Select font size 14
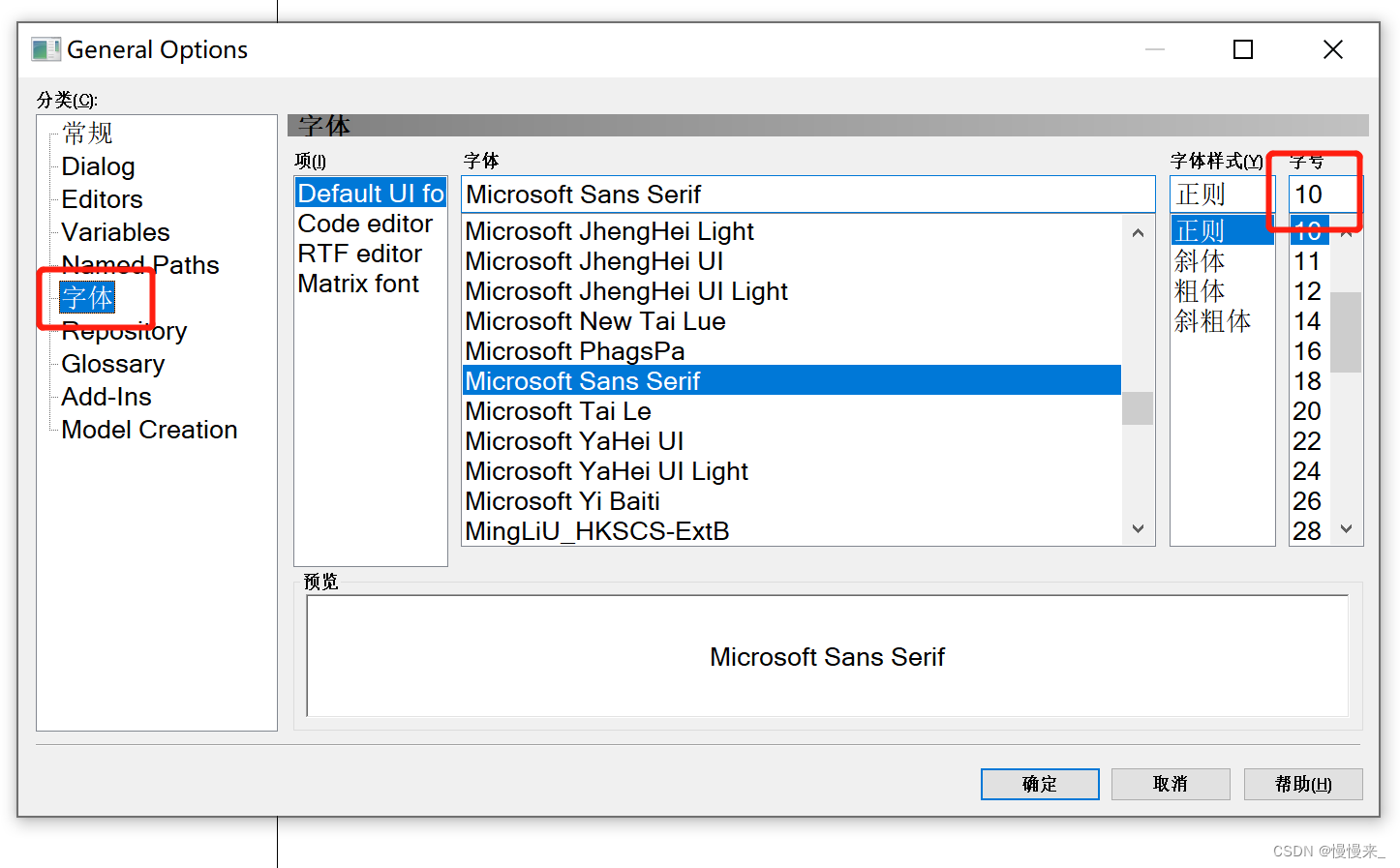1400x868 pixels. pyautogui.click(x=1307, y=321)
